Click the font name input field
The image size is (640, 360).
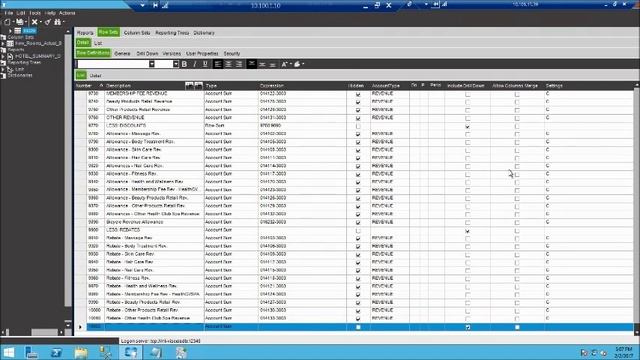click(x=113, y=64)
